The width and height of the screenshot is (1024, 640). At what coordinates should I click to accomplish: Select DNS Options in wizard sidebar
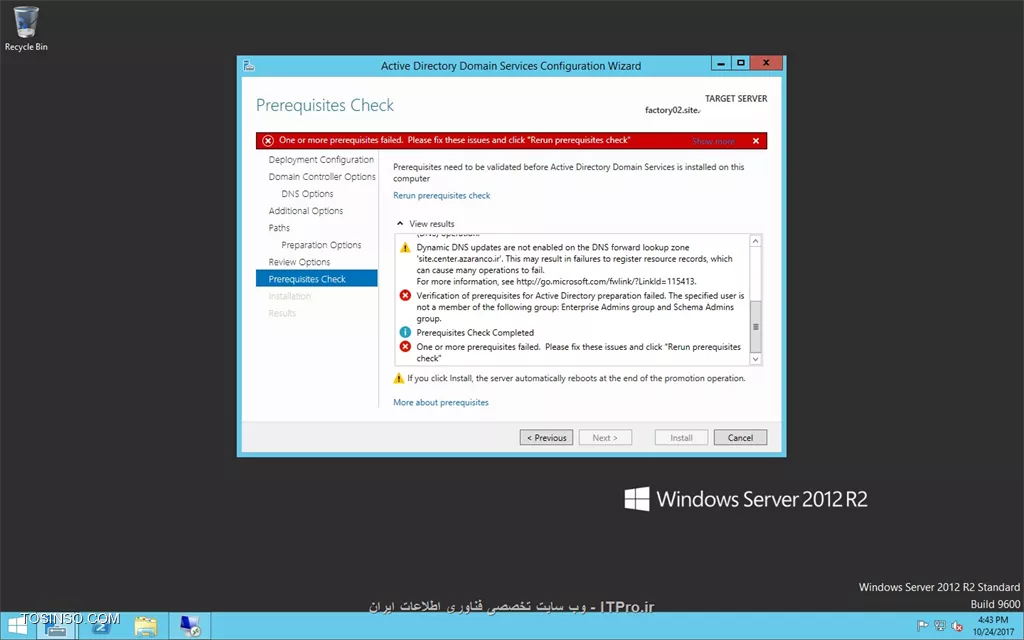pos(307,193)
